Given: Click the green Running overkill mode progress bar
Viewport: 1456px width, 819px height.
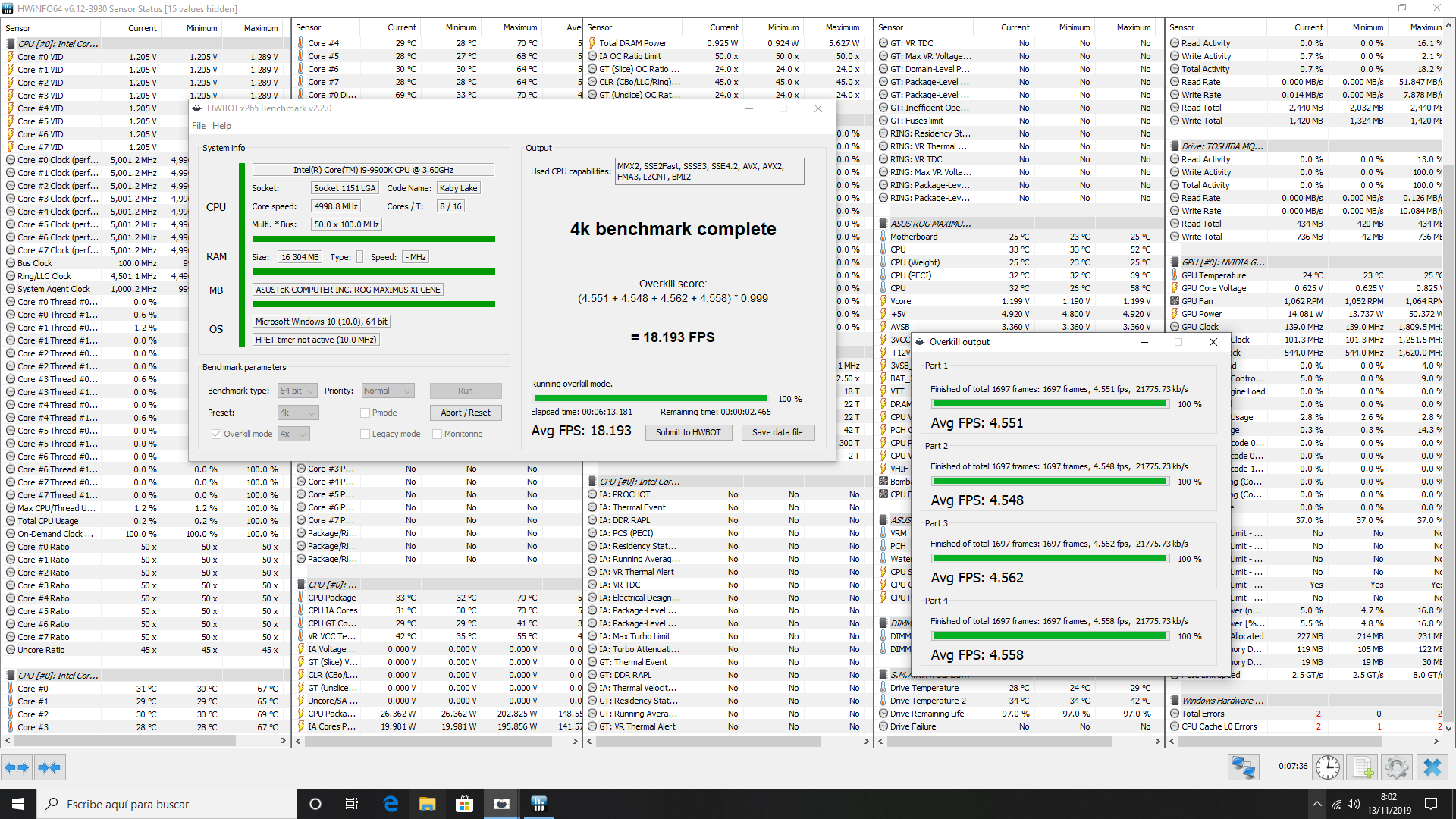Looking at the screenshot, I should pyautogui.click(x=650, y=398).
